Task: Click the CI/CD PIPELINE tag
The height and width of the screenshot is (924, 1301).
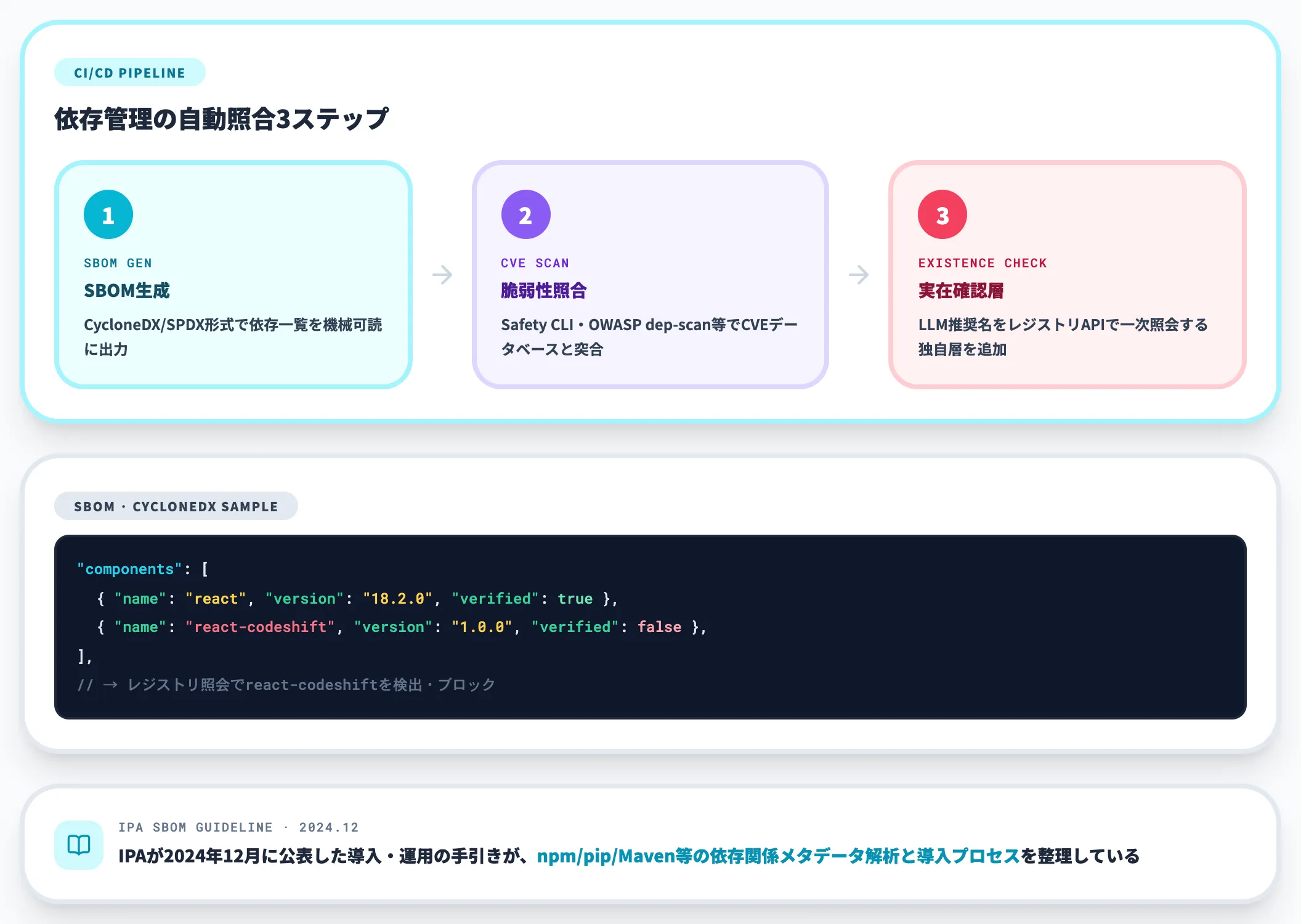Action: click(x=130, y=73)
